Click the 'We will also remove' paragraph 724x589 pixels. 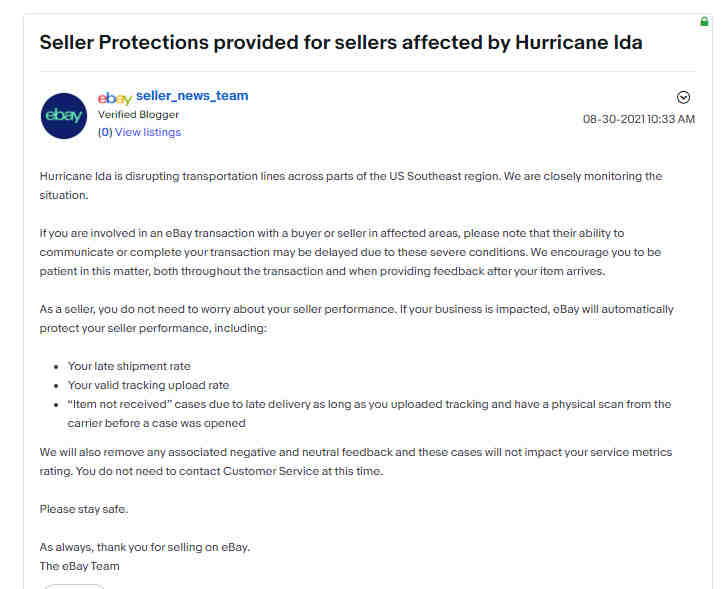coord(356,462)
